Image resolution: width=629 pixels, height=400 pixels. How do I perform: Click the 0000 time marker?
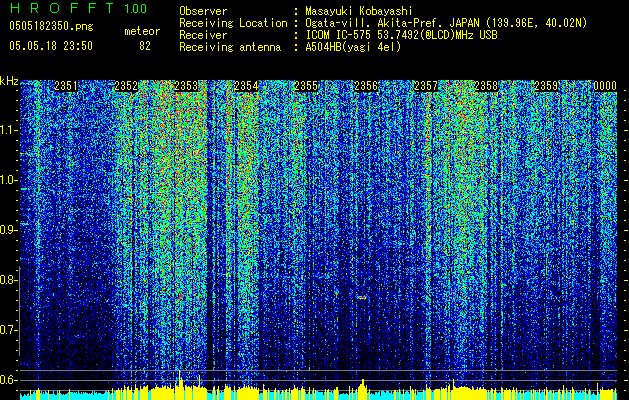[x=605, y=86]
